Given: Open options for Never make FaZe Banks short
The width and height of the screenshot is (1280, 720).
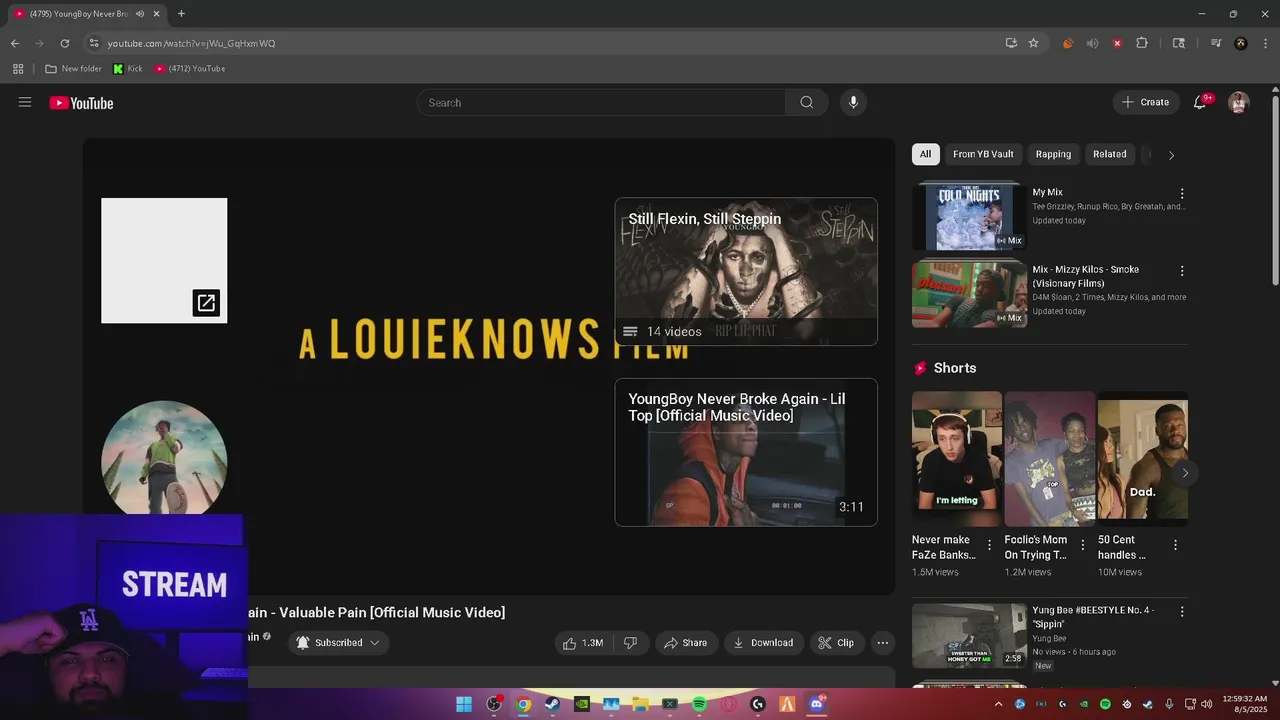Looking at the screenshot, I should click(990, 545).
